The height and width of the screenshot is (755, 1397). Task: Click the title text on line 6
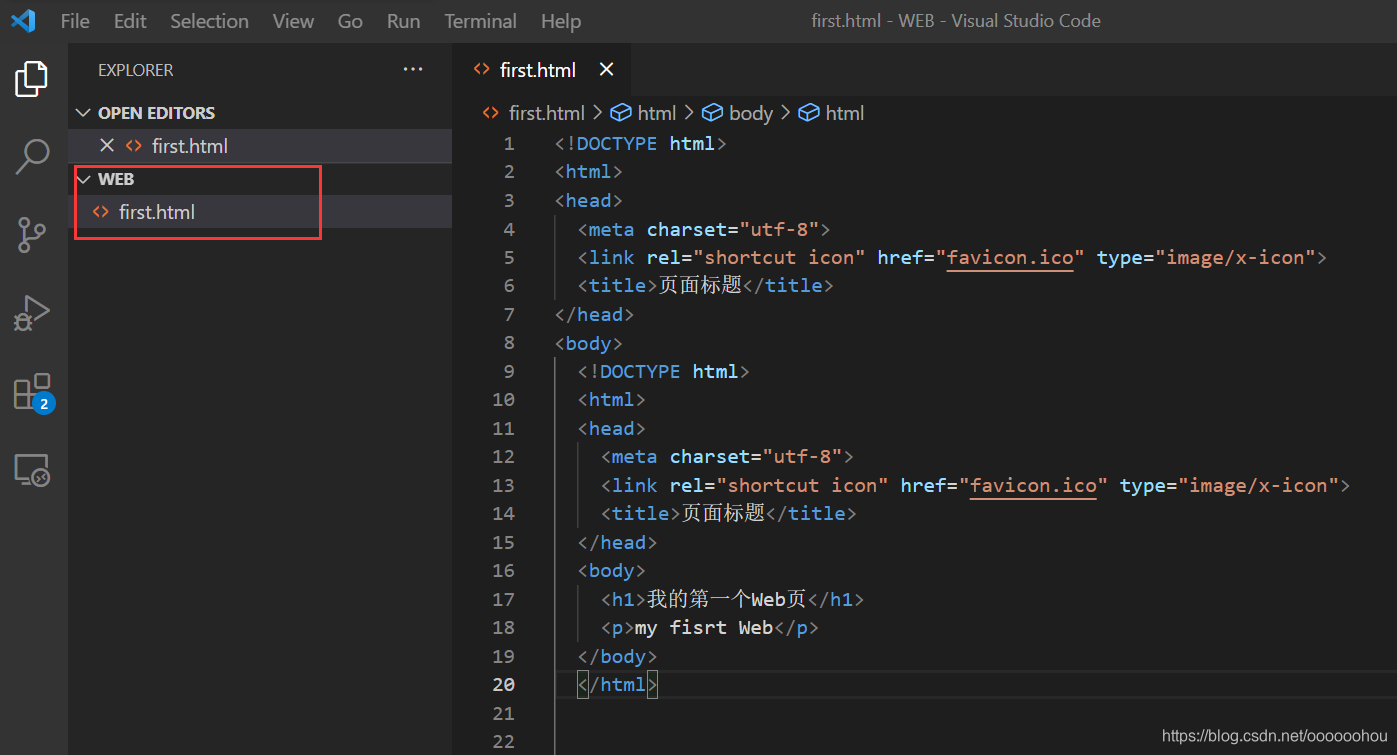(700, 286)
